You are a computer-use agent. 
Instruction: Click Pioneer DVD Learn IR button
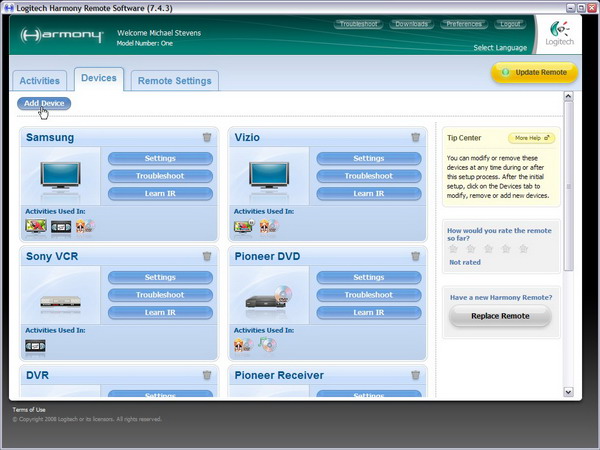[369, 313]
